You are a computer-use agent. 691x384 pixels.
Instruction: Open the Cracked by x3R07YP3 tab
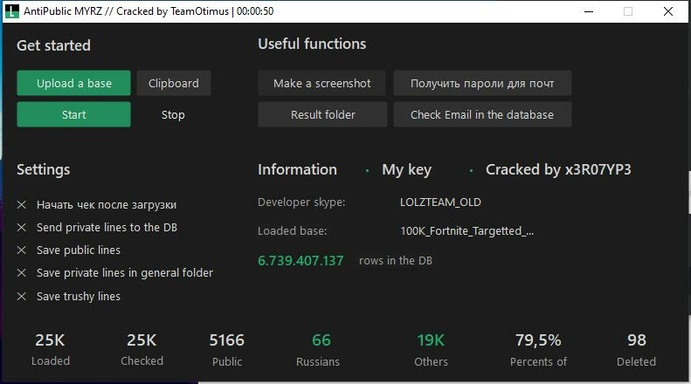click(558, 170)
